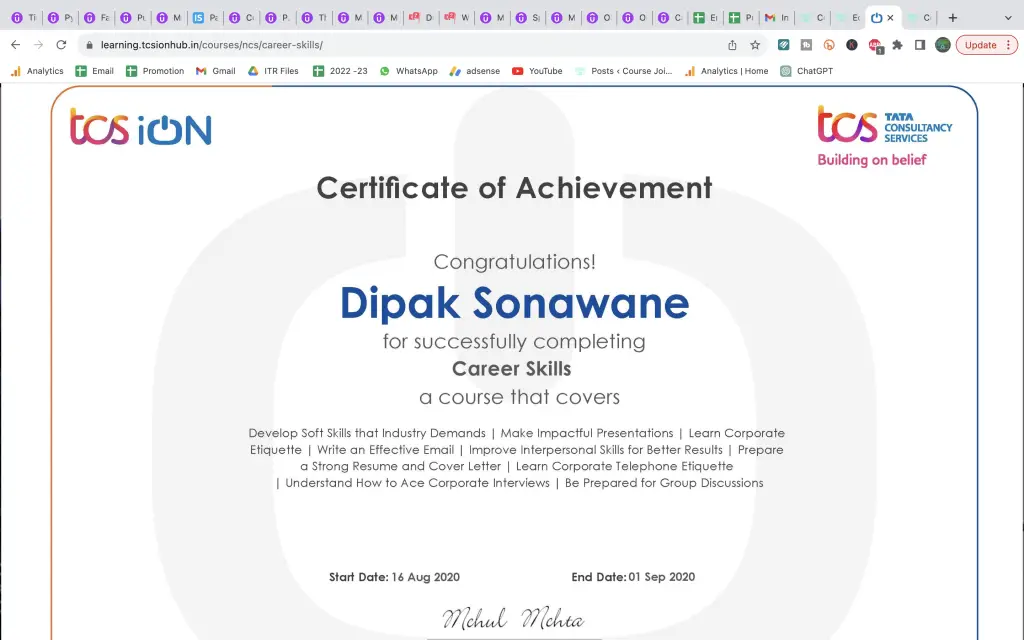Open the 2022 -23 bookmark

coord(340,71)
